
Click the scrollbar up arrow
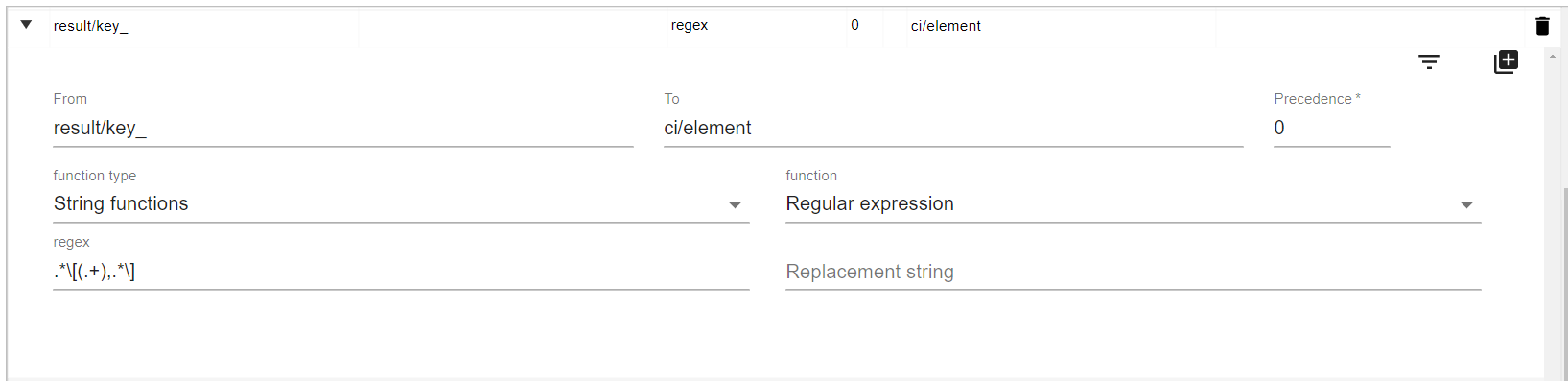1553,57
